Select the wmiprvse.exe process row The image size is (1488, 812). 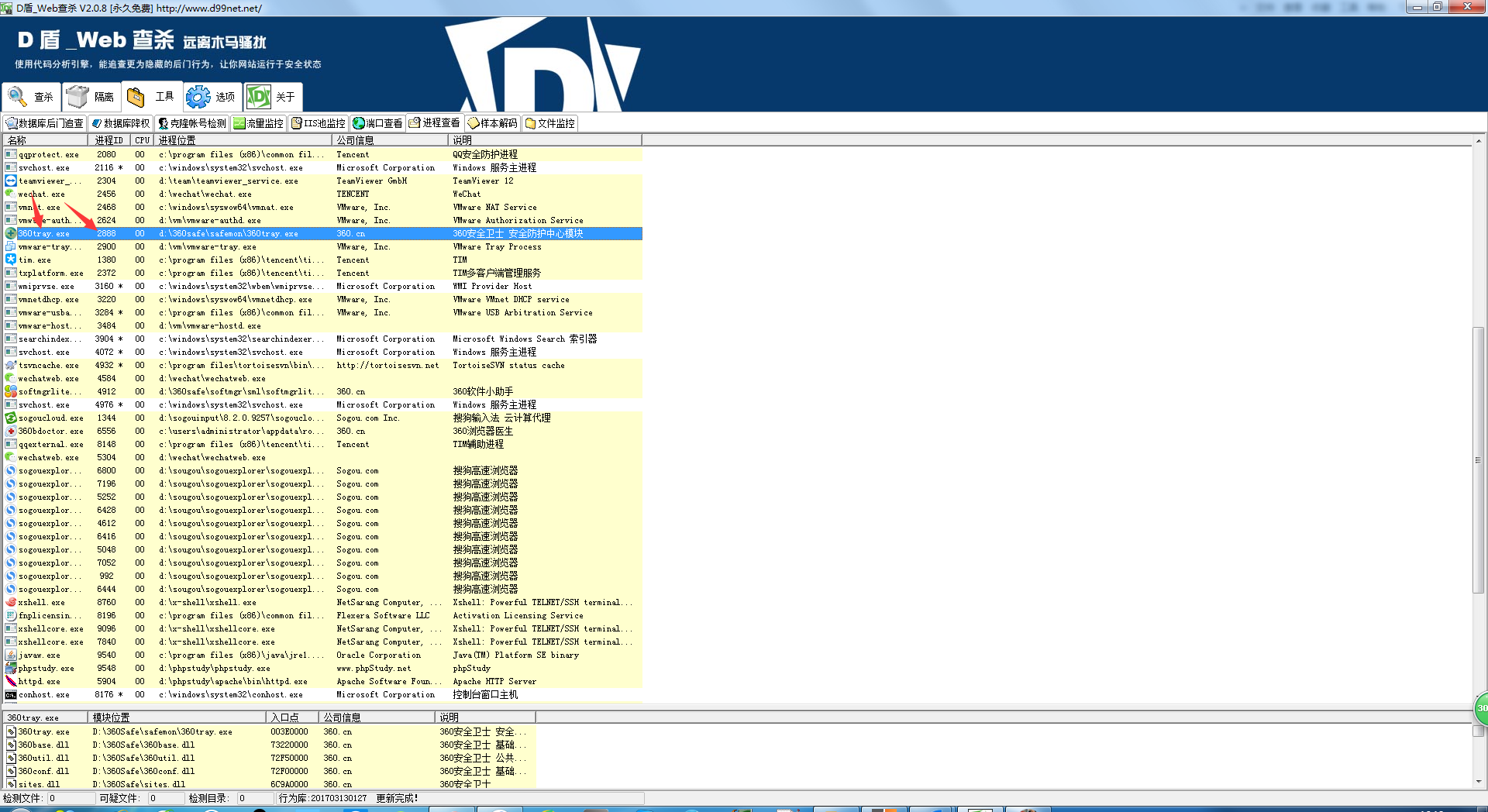pyautogui.click(x=322, y=286)
